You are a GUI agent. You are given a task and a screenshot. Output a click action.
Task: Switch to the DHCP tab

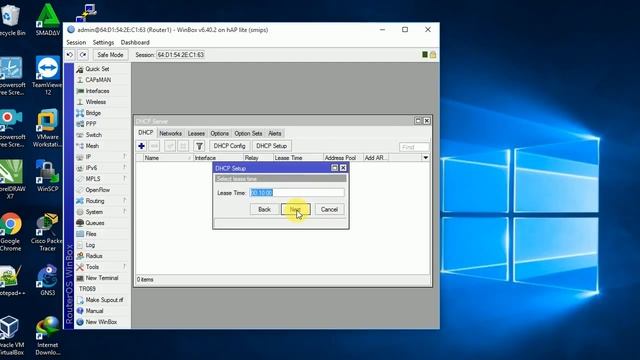(x=146, y=133)
